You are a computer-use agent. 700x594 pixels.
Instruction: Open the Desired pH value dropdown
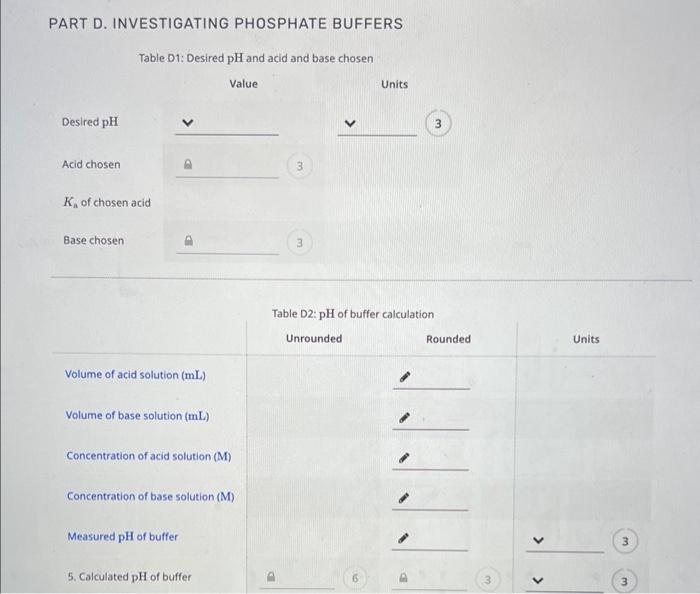(x=185, y=125)
